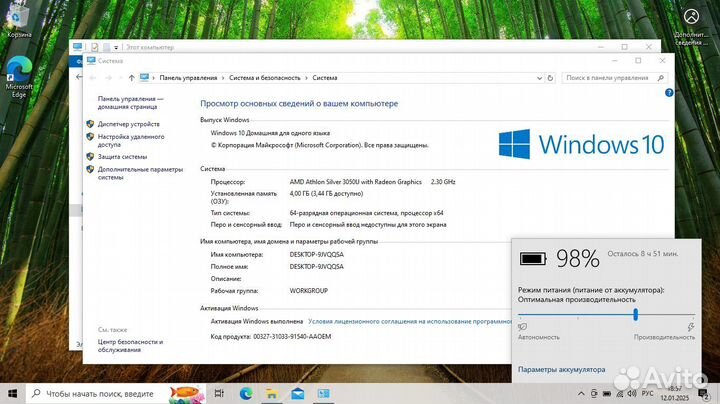Image resolution: width=720 pixels, height=404 pixels.
Task: Open the Help question mark icon
Action: (669, 93)
